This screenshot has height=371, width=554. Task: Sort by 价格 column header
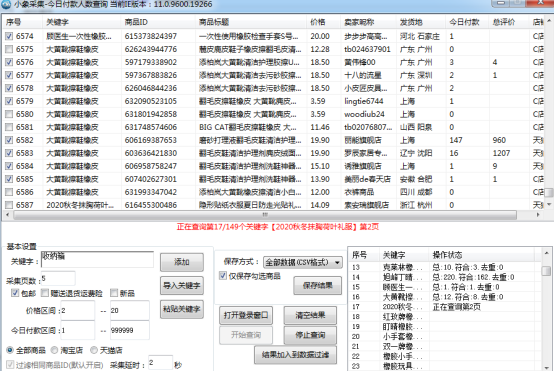[x=323, y=22]
